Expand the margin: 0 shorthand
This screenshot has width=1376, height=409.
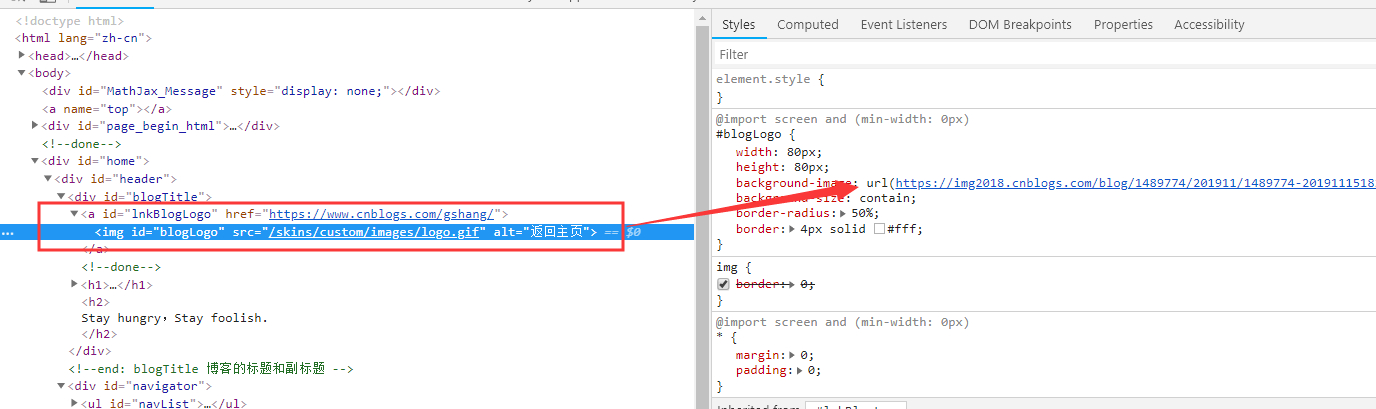coord(792,355)
